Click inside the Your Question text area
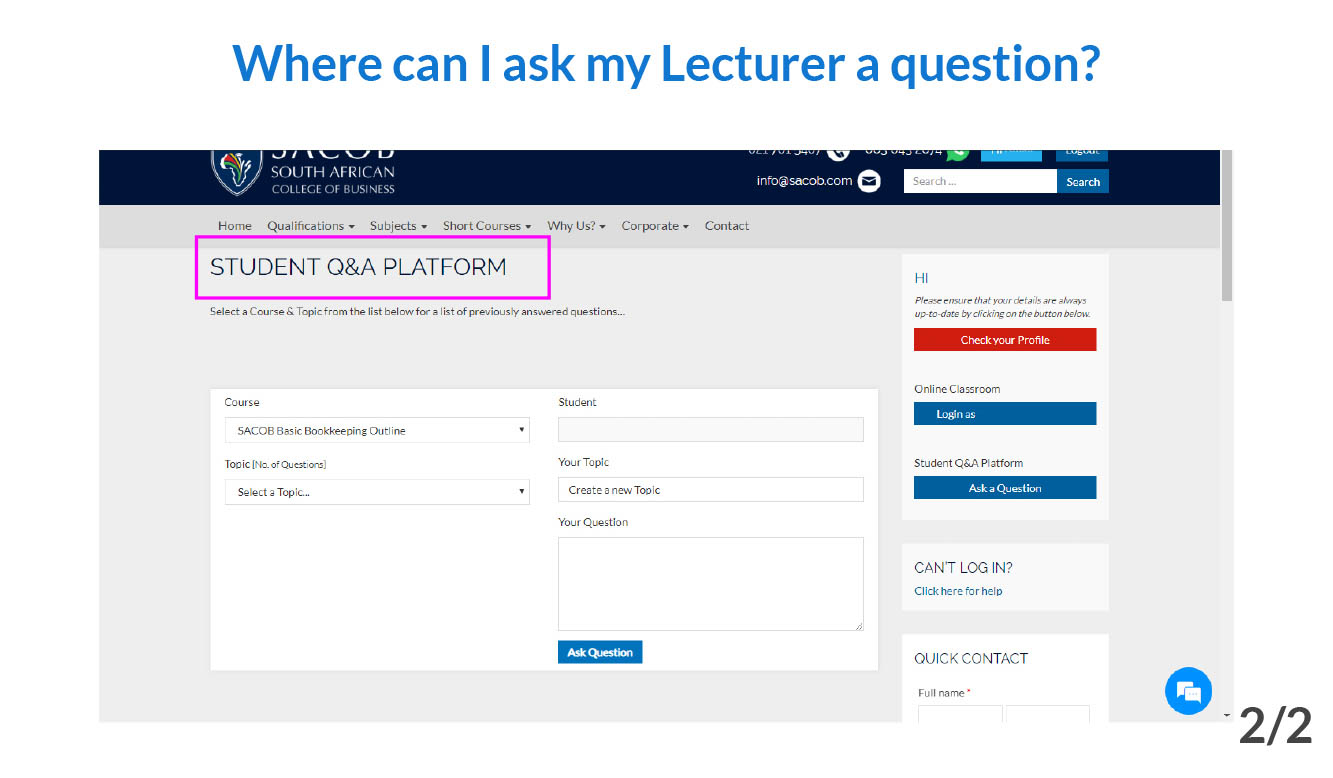Viewport: 1333px width, 778px height. pos(711,584)
